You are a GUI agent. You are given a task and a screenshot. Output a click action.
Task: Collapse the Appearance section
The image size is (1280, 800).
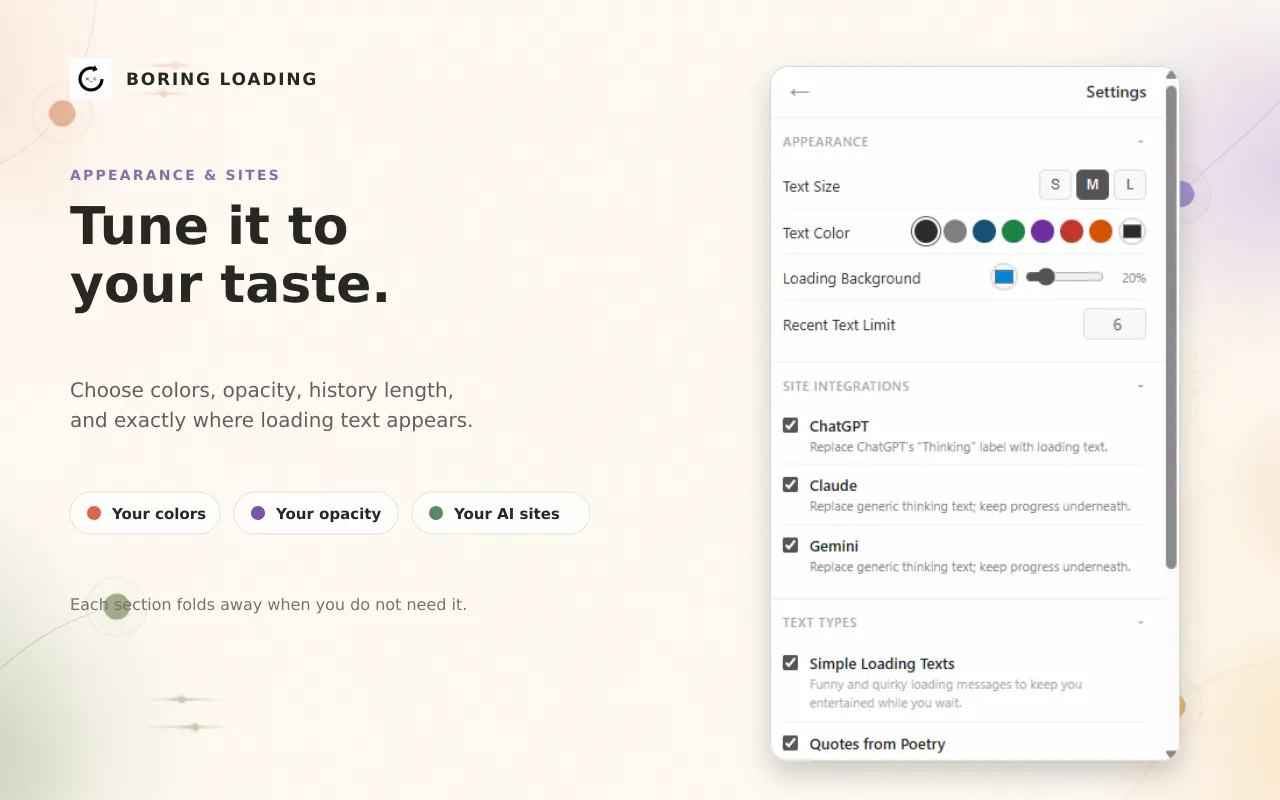pos(1141,142)
